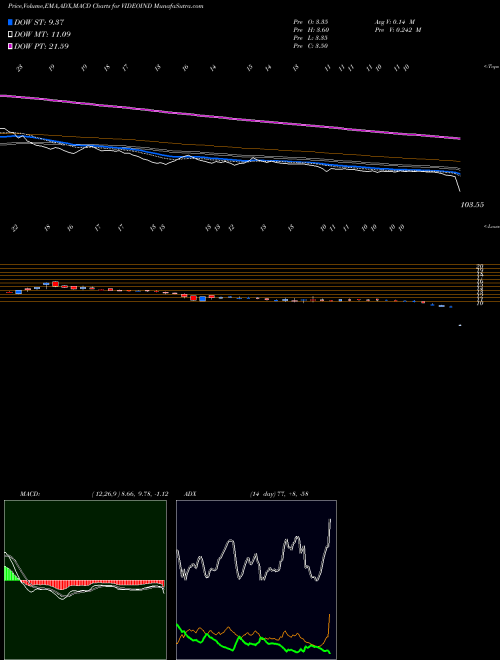Click the magenta DOW PT legend swatch
The height and width of the screenshot is (660, 500).
11,46
